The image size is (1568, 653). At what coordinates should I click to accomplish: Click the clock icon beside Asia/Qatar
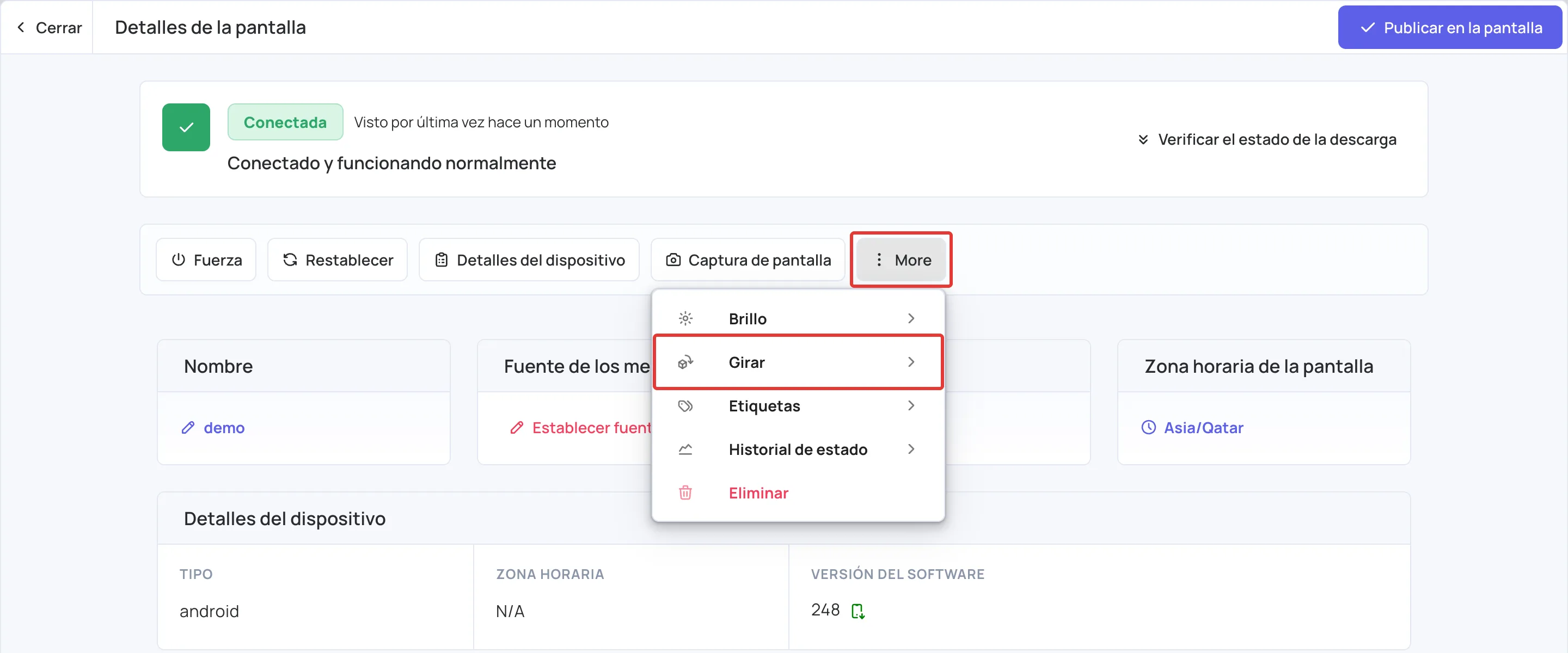click(1148, 427)
